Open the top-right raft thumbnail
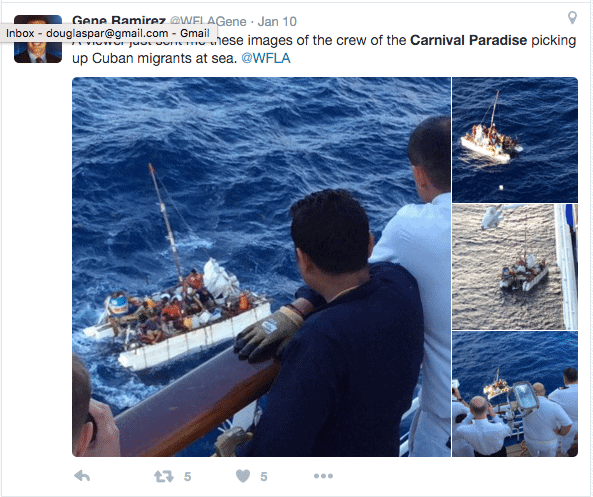Viewport: 593px width, 497px height. point(515,140)
